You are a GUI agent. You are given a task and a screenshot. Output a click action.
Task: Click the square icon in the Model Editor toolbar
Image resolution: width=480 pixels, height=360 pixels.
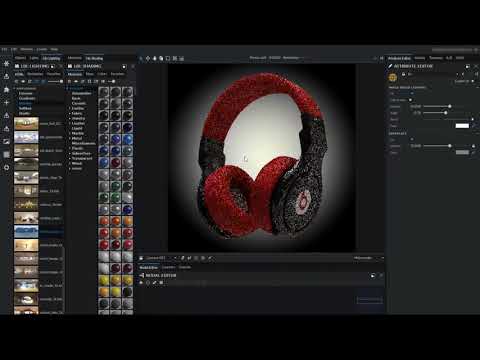pyautogui.click(x=161, y=283)
